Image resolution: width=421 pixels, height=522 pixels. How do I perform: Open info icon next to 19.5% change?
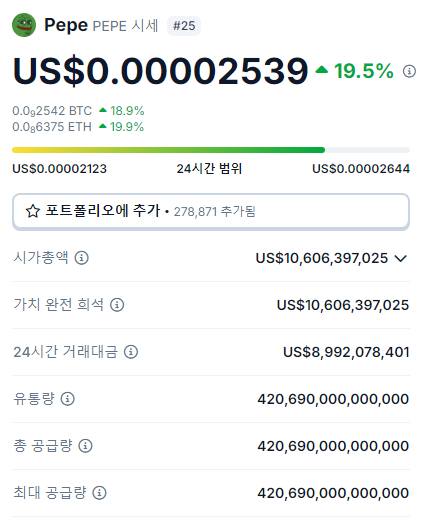click(409, 71)
